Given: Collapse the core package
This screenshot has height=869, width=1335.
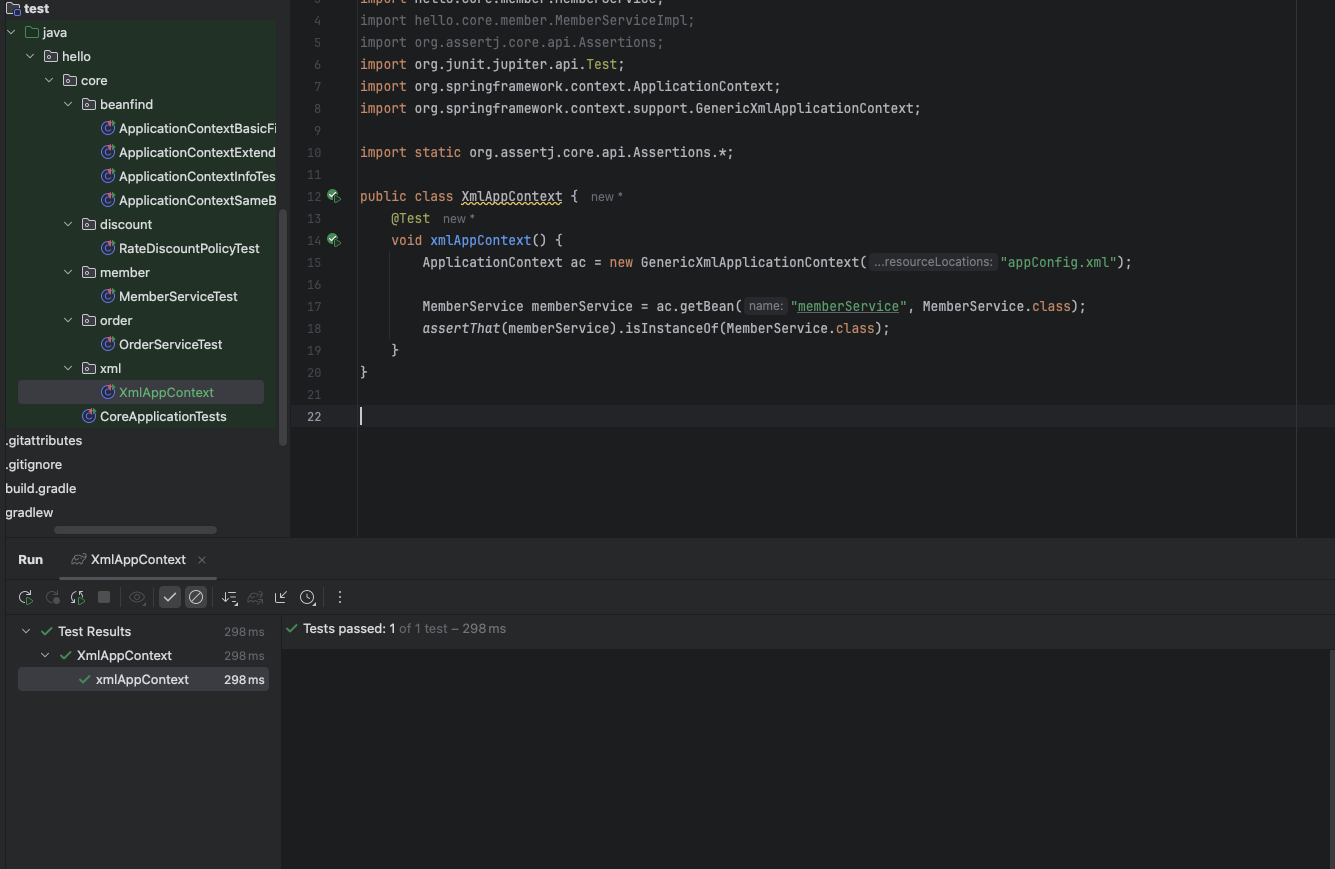Looking at the screenshot, I should [x=50, y=81].
